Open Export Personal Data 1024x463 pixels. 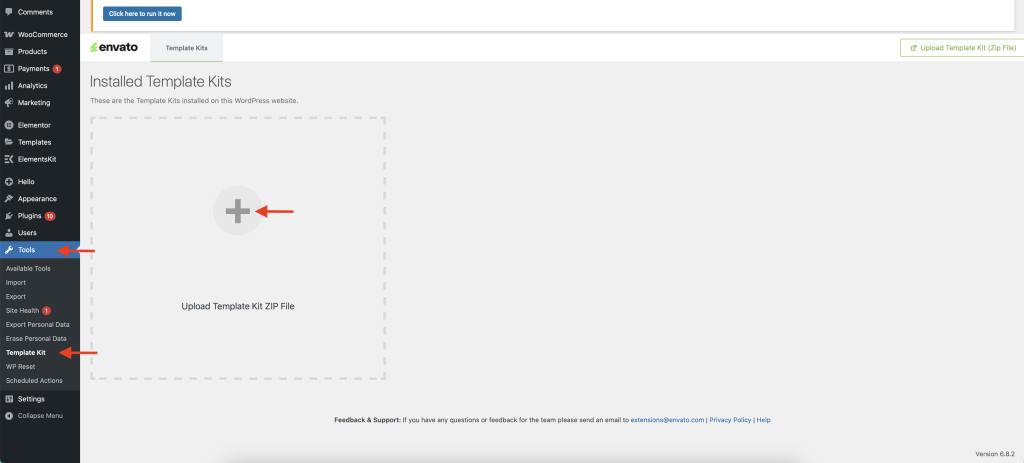[37, 325]
